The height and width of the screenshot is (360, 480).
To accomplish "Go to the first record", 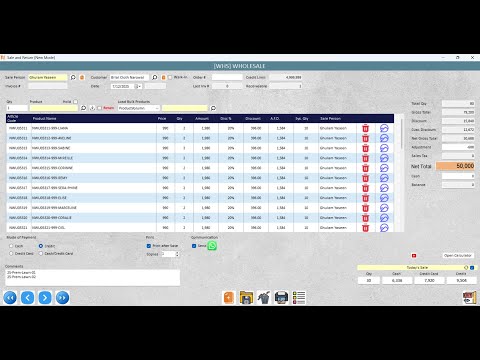I will [x=10, y=297].
